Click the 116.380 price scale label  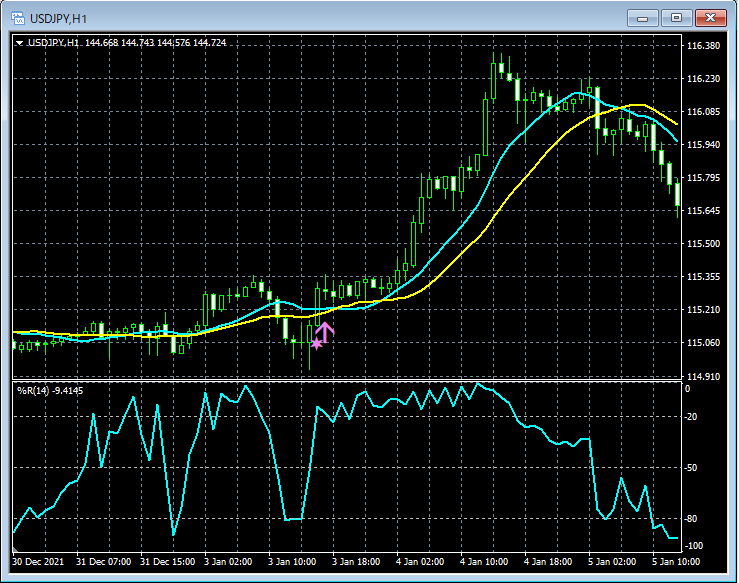(x=703, y=46)
